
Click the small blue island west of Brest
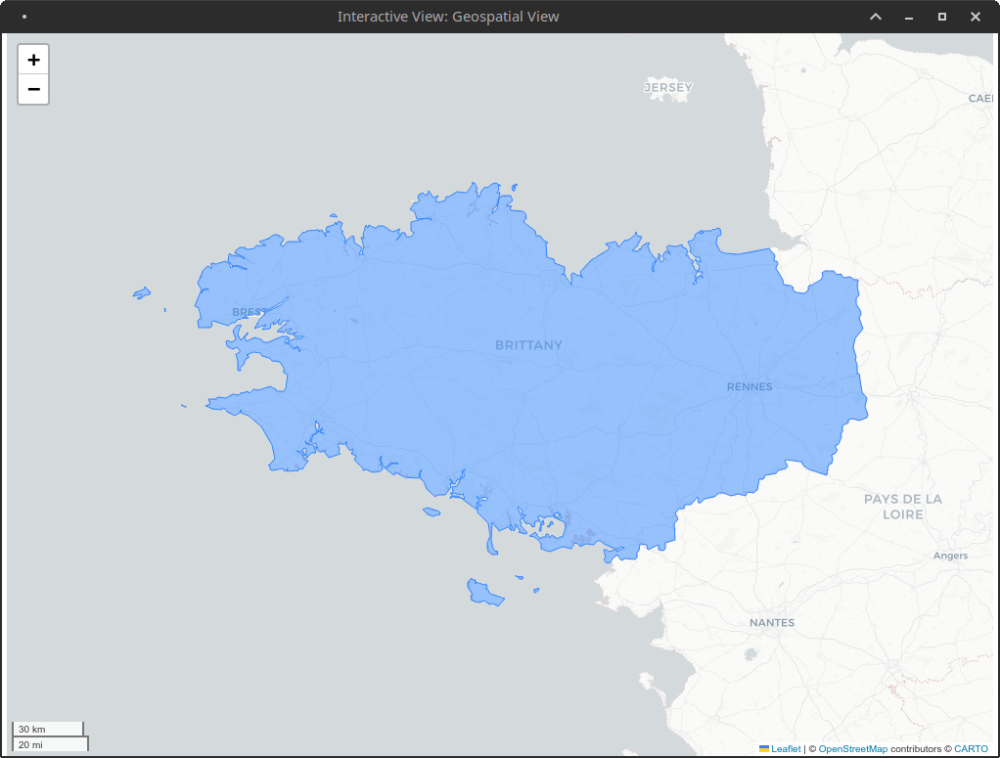point(142,293)
